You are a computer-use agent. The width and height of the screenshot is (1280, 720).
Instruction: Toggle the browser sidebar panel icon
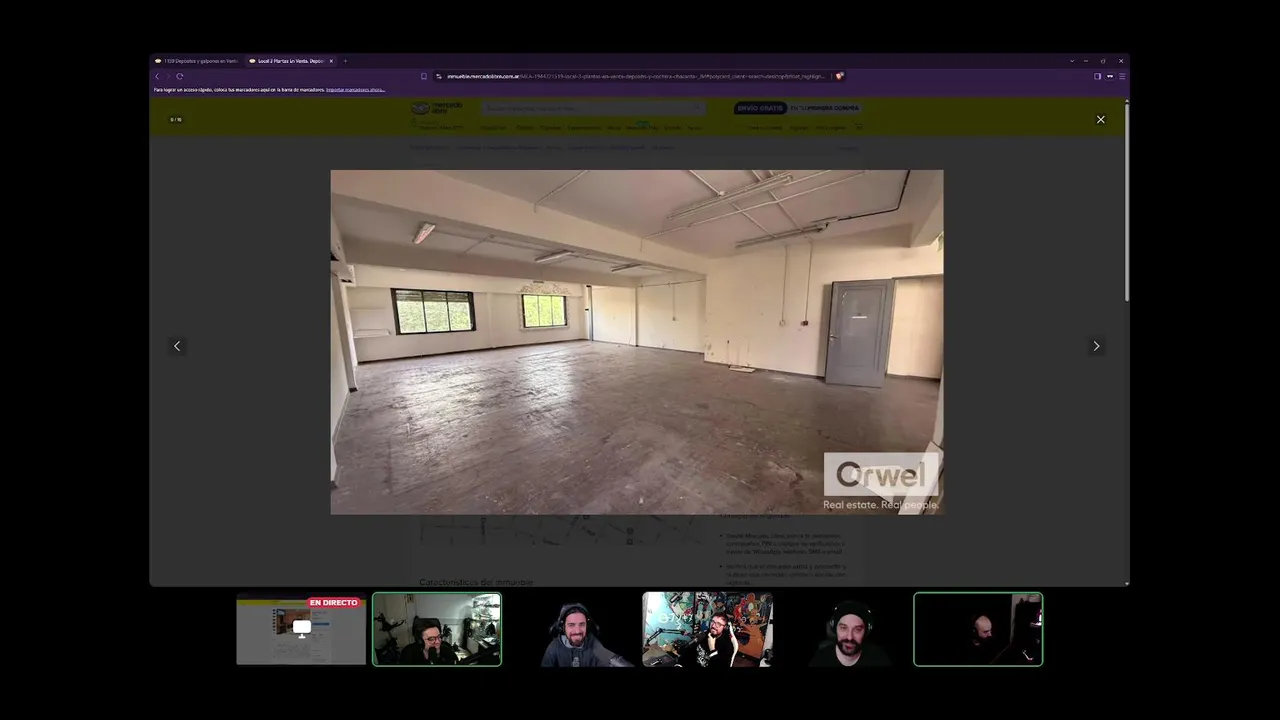(x=1097, y=76)
